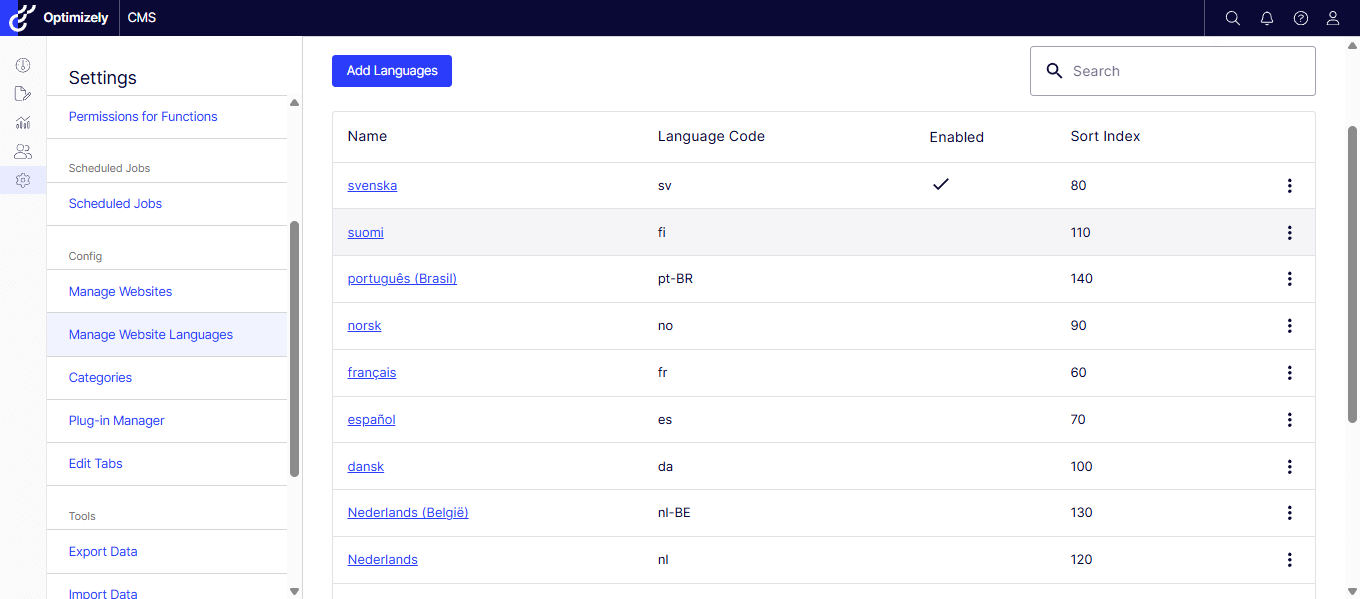Viewport: 1360px width, 599px height.
Task: Open notifications via the bell icon
Action: pyautogui.click(x=1266, y=17)
